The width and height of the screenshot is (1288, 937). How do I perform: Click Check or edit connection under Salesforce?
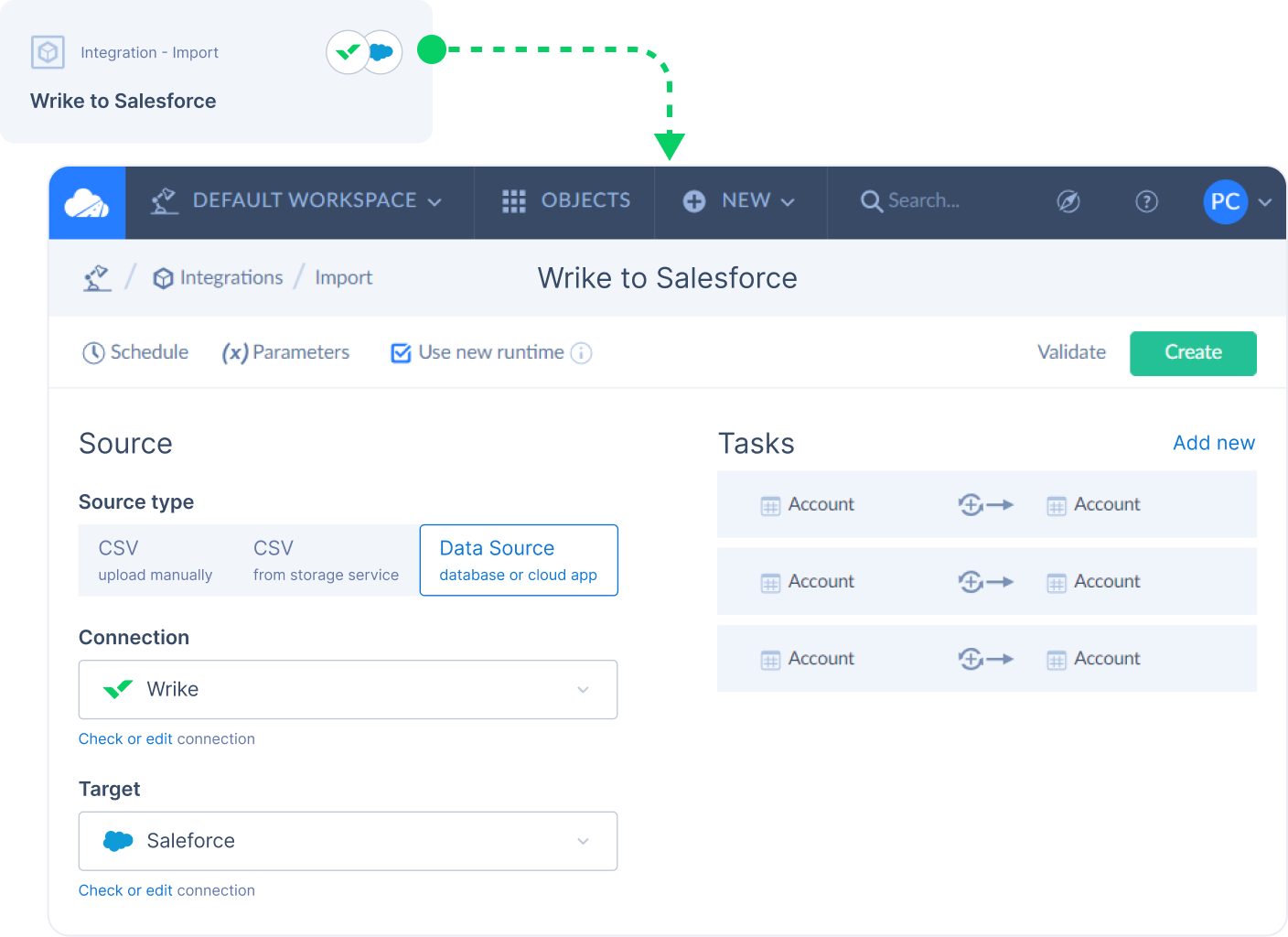pos(166,891)
